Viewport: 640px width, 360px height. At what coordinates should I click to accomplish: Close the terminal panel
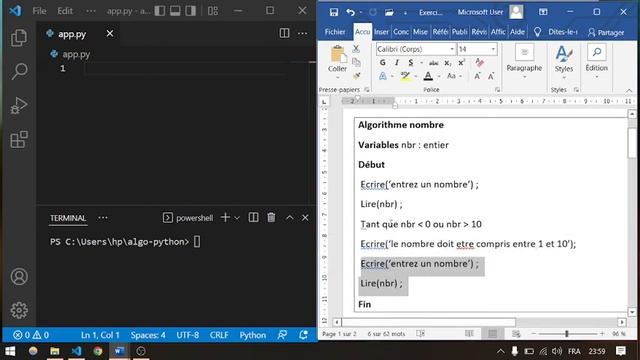coord(305,218)
